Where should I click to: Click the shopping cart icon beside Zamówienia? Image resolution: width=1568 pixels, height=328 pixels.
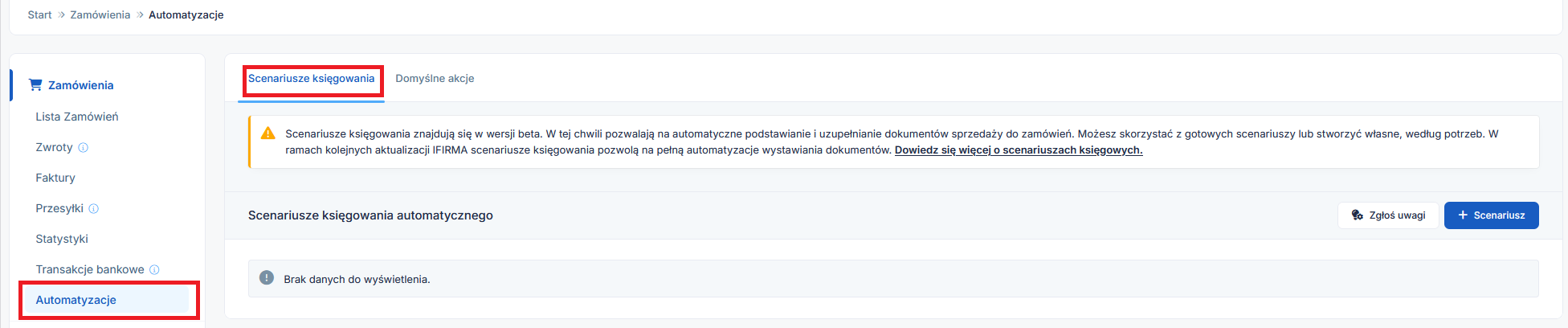[35, 84]
